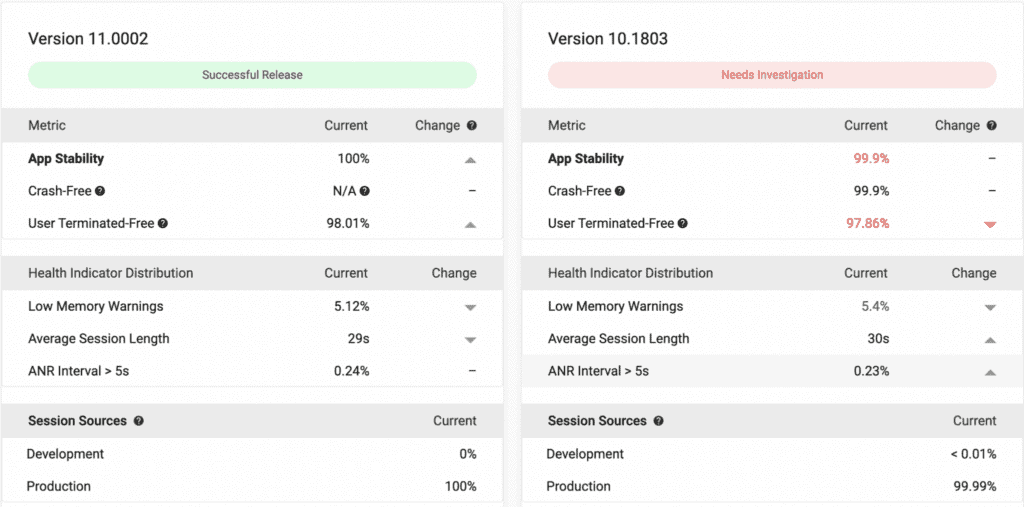Click red down arrow for User Terminated-Free
This screenshot has width=1024, height=507.
[990, 224]
